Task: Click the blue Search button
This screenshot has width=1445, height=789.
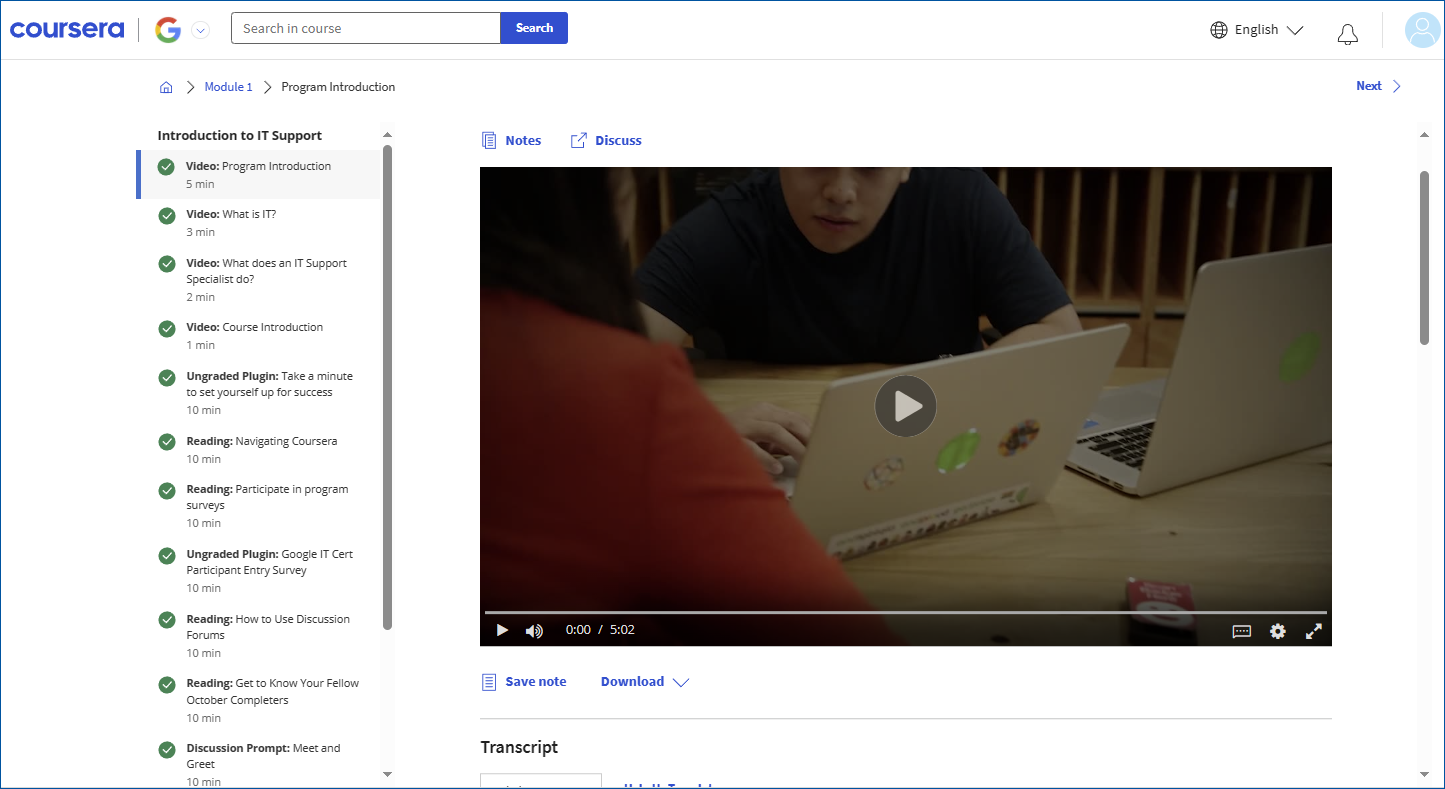Action: pyautogui.click(x=534, y=28)
